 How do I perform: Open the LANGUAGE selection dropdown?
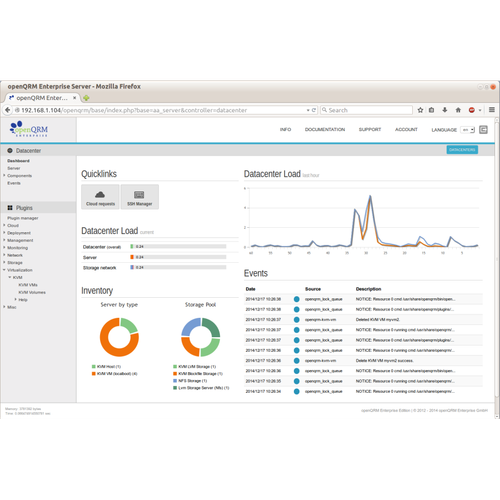[x=468, y=130]
